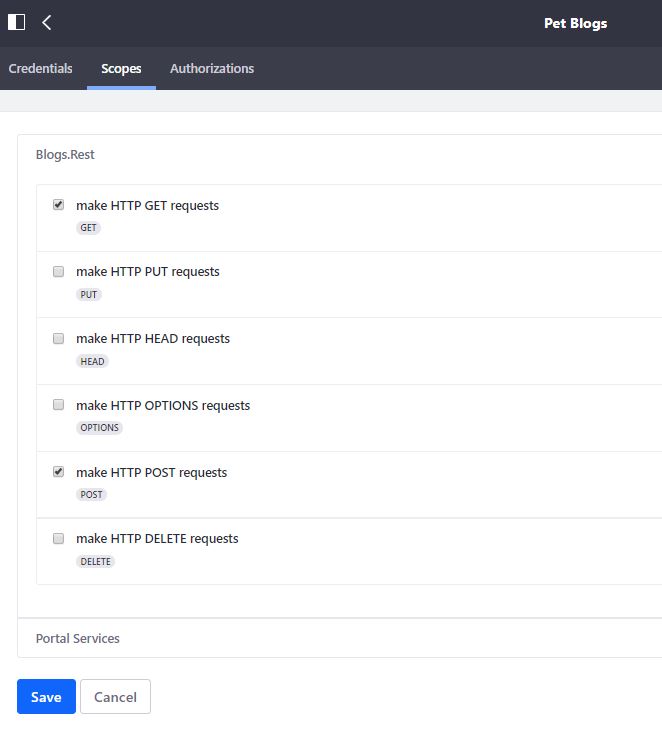The width and height of the screenshot is (662, 729).
Task: Click the GET badge label
Action: (89, 228)
